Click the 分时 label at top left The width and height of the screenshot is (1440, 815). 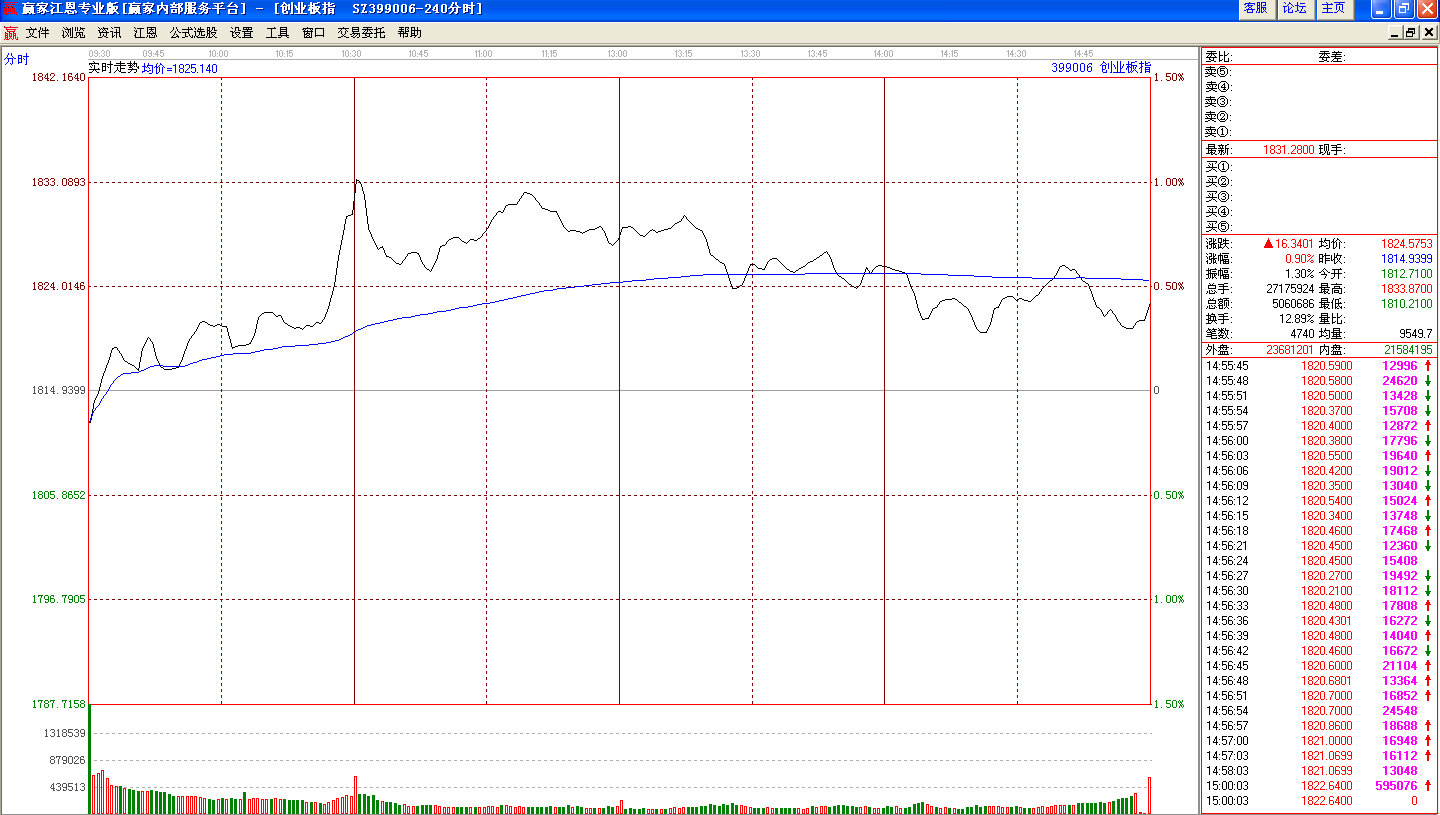pos(17,59)
